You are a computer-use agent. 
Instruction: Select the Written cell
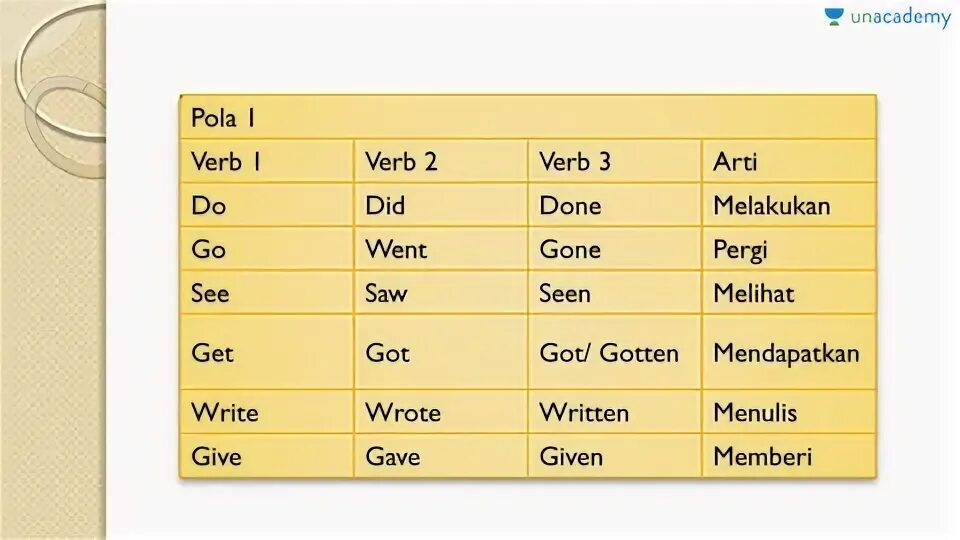pyautogui.click(x=615, y=412)
